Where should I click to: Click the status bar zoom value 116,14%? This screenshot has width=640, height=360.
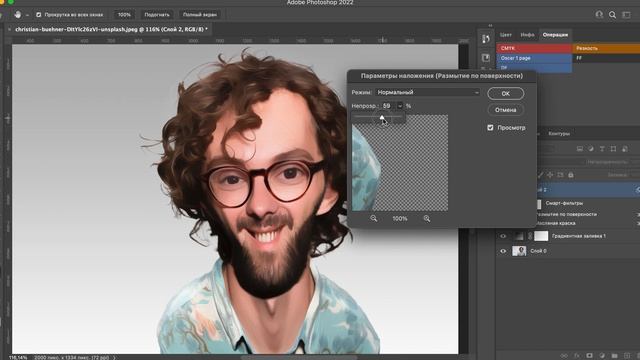[x=18, y=358]
